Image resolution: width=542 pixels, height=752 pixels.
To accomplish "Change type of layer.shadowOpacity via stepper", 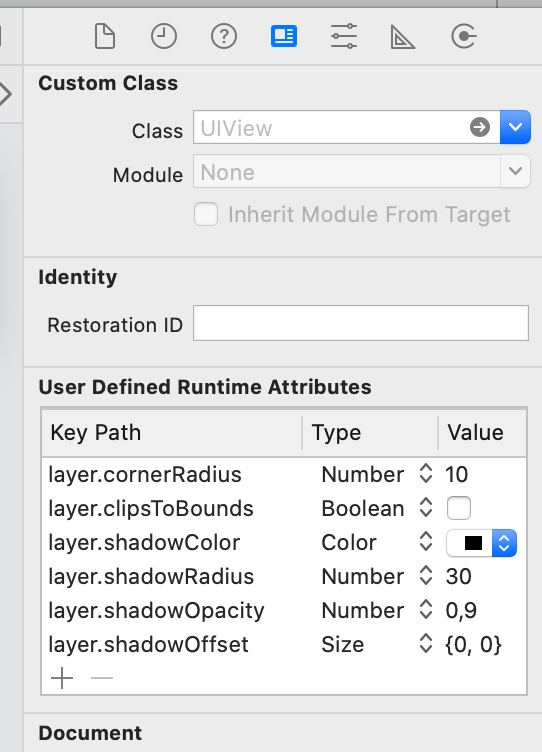I will click(425, 610).
